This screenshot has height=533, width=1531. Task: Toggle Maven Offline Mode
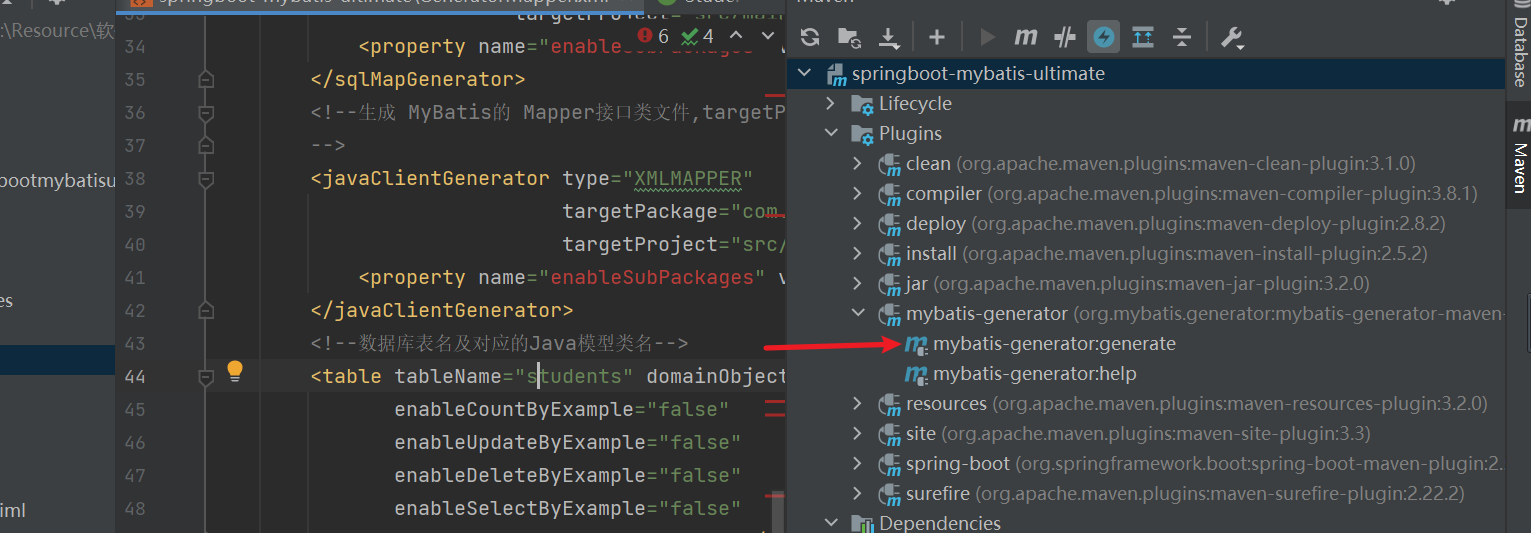click(x=1065, y=37)
